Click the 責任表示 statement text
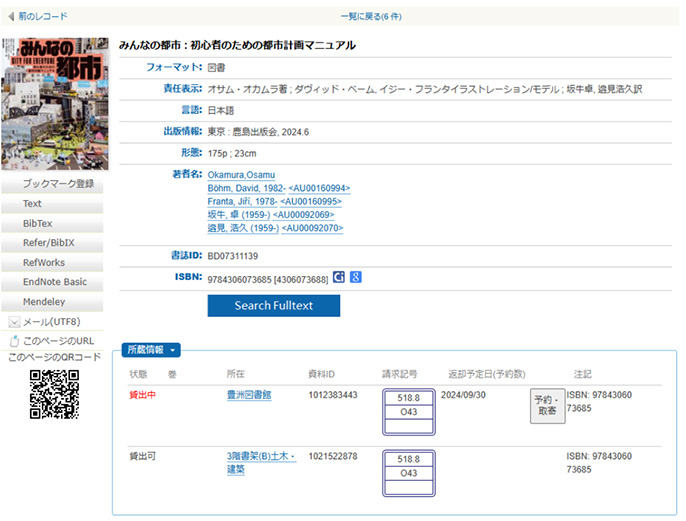This screenshot has height=521, width=686. 425,89
